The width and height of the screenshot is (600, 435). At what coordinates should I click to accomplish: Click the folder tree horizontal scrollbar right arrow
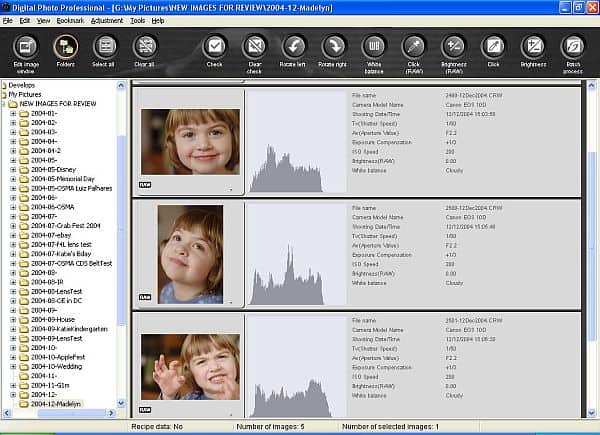[111, 413]
